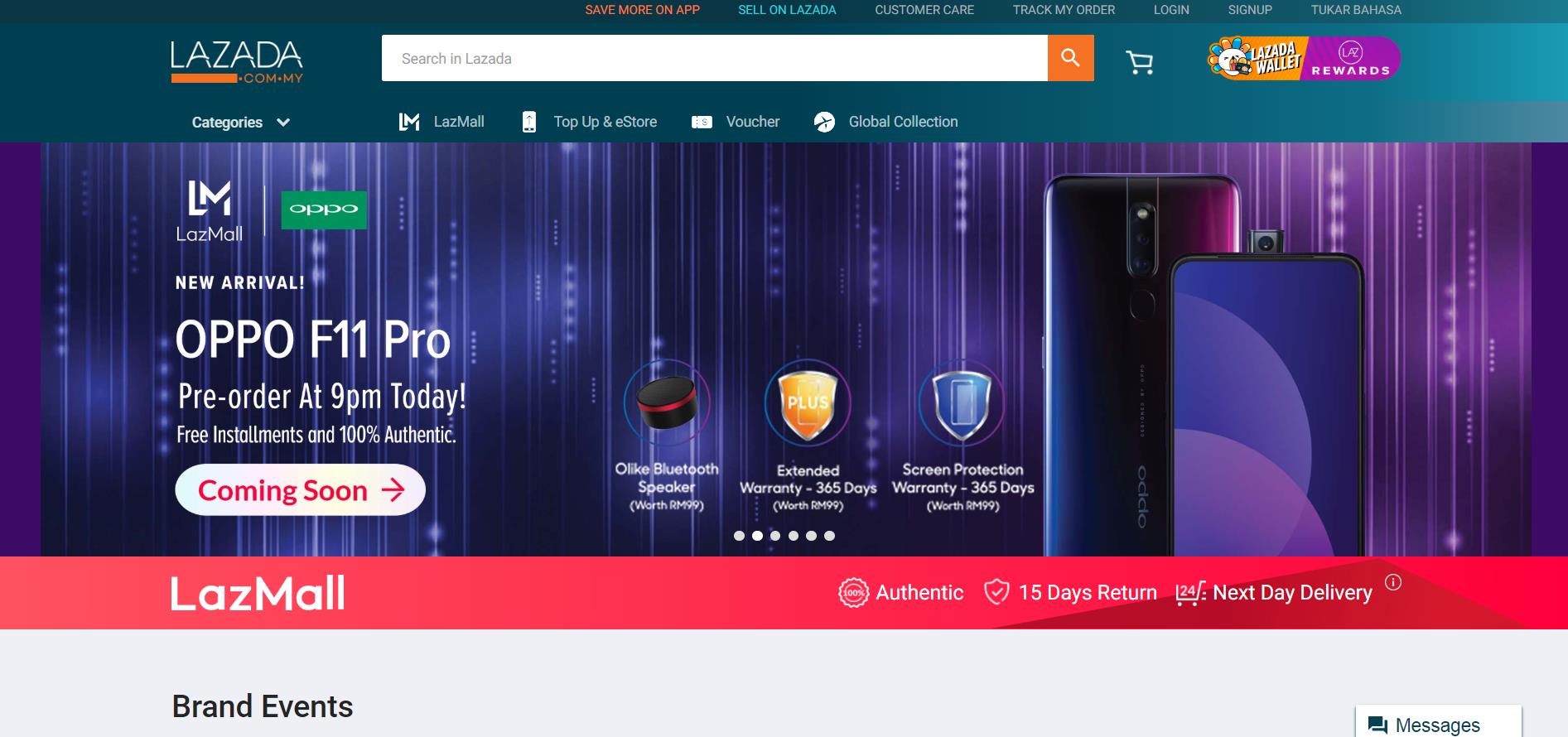1568x737 pixels.
Task: Click the SIGNUP link
Action: pyautogui.click(x=1250, y=10)
